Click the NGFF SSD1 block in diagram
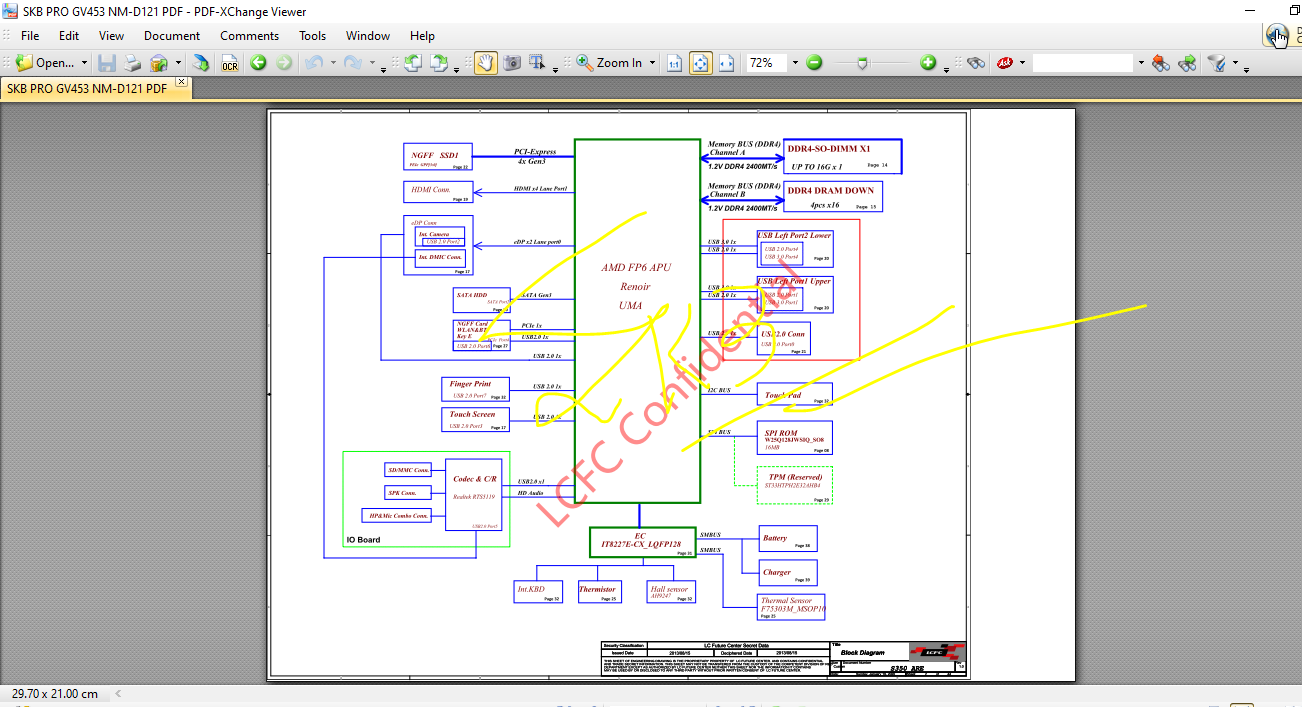This screenshot has width=1302, height=707. (437, 157)
